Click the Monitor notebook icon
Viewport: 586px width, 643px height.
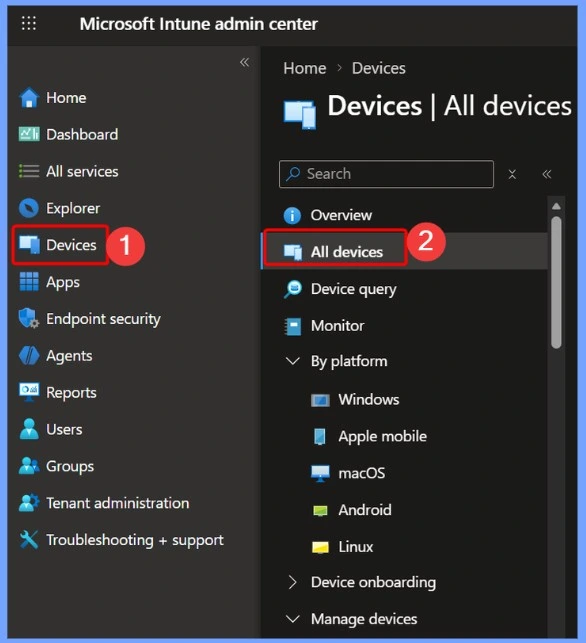coord(293,326)
